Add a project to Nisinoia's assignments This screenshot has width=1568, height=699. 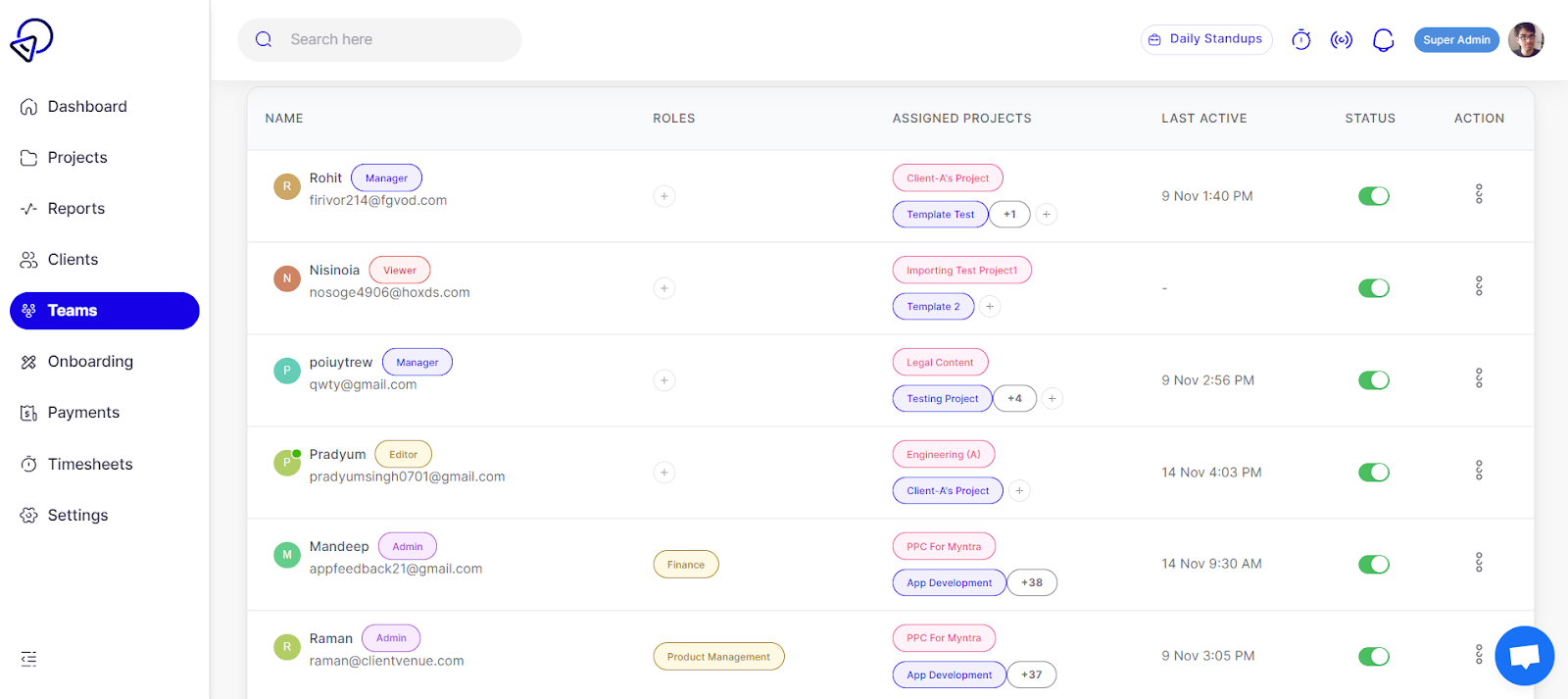point(990,307)
